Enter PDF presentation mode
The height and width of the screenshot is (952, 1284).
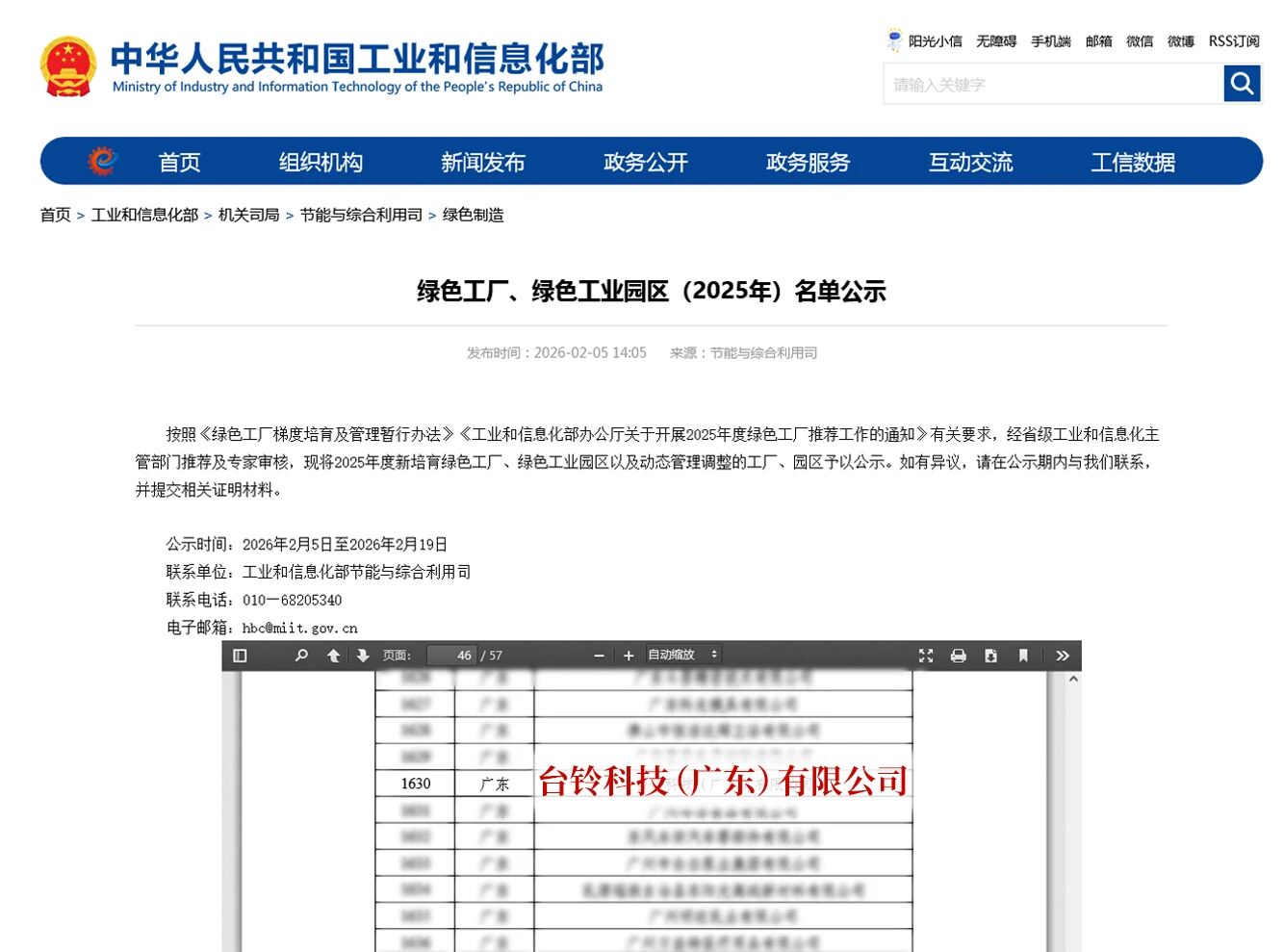(926, 655)
